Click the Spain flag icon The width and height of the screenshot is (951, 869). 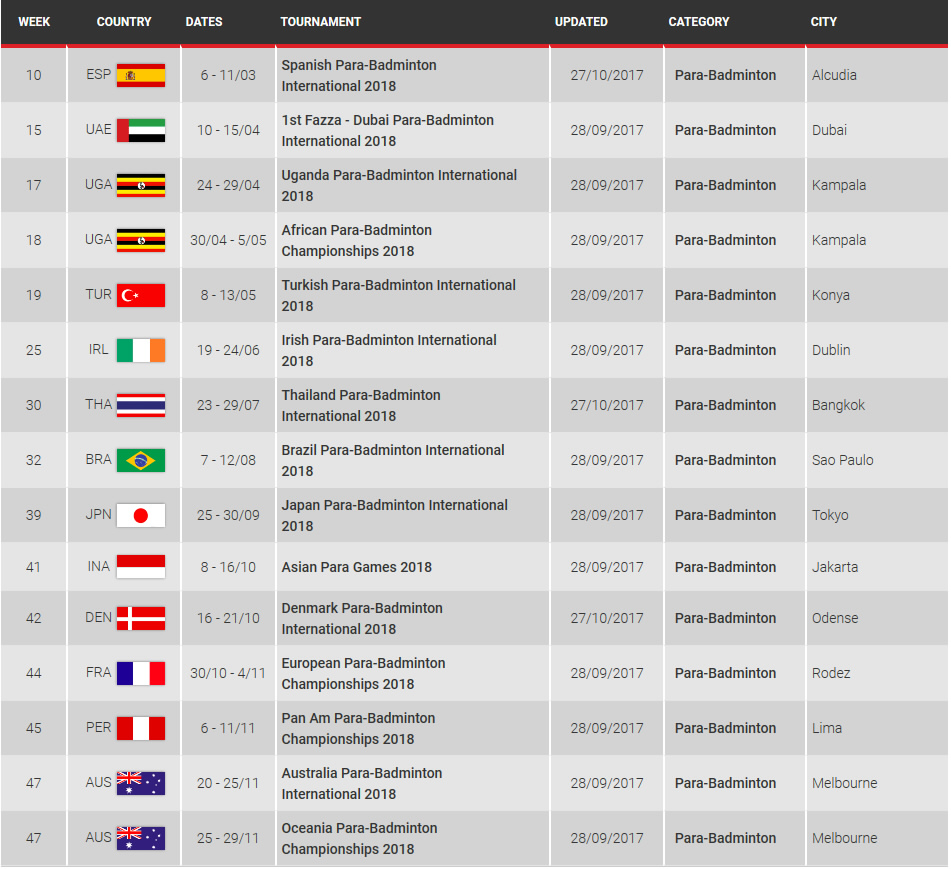[141, 75]
